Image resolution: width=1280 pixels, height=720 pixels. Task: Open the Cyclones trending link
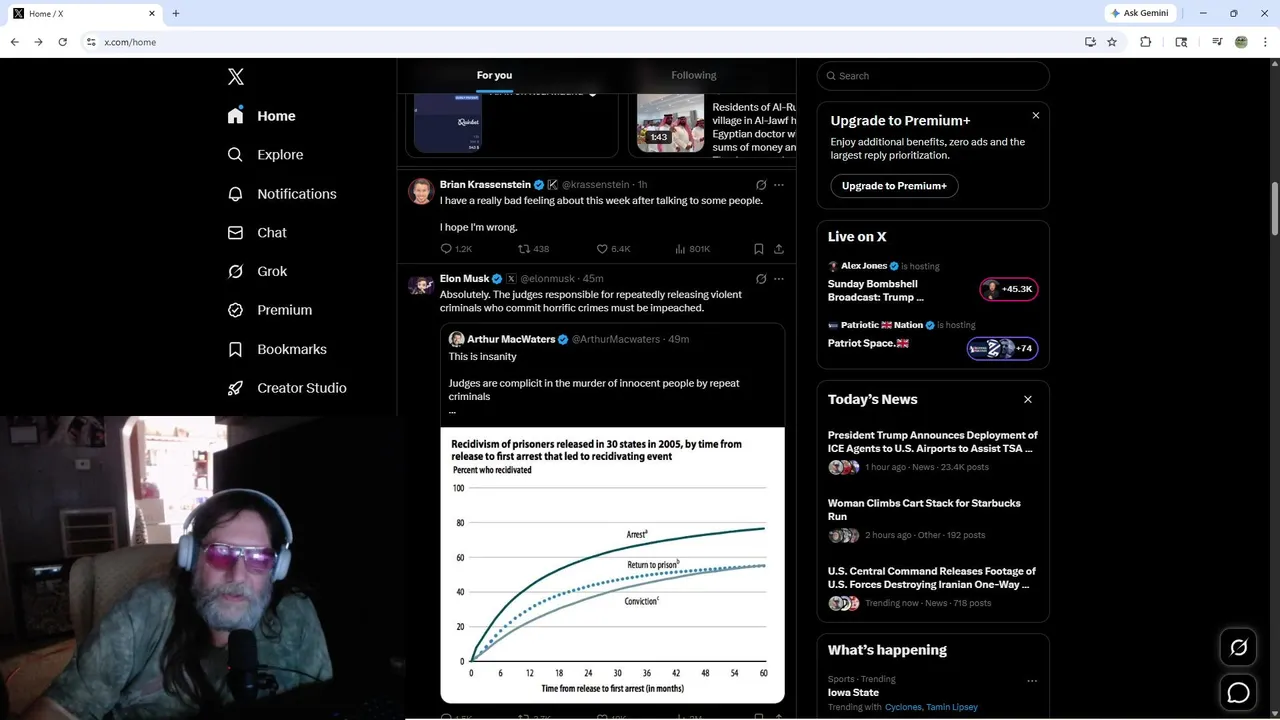[903, 707]
